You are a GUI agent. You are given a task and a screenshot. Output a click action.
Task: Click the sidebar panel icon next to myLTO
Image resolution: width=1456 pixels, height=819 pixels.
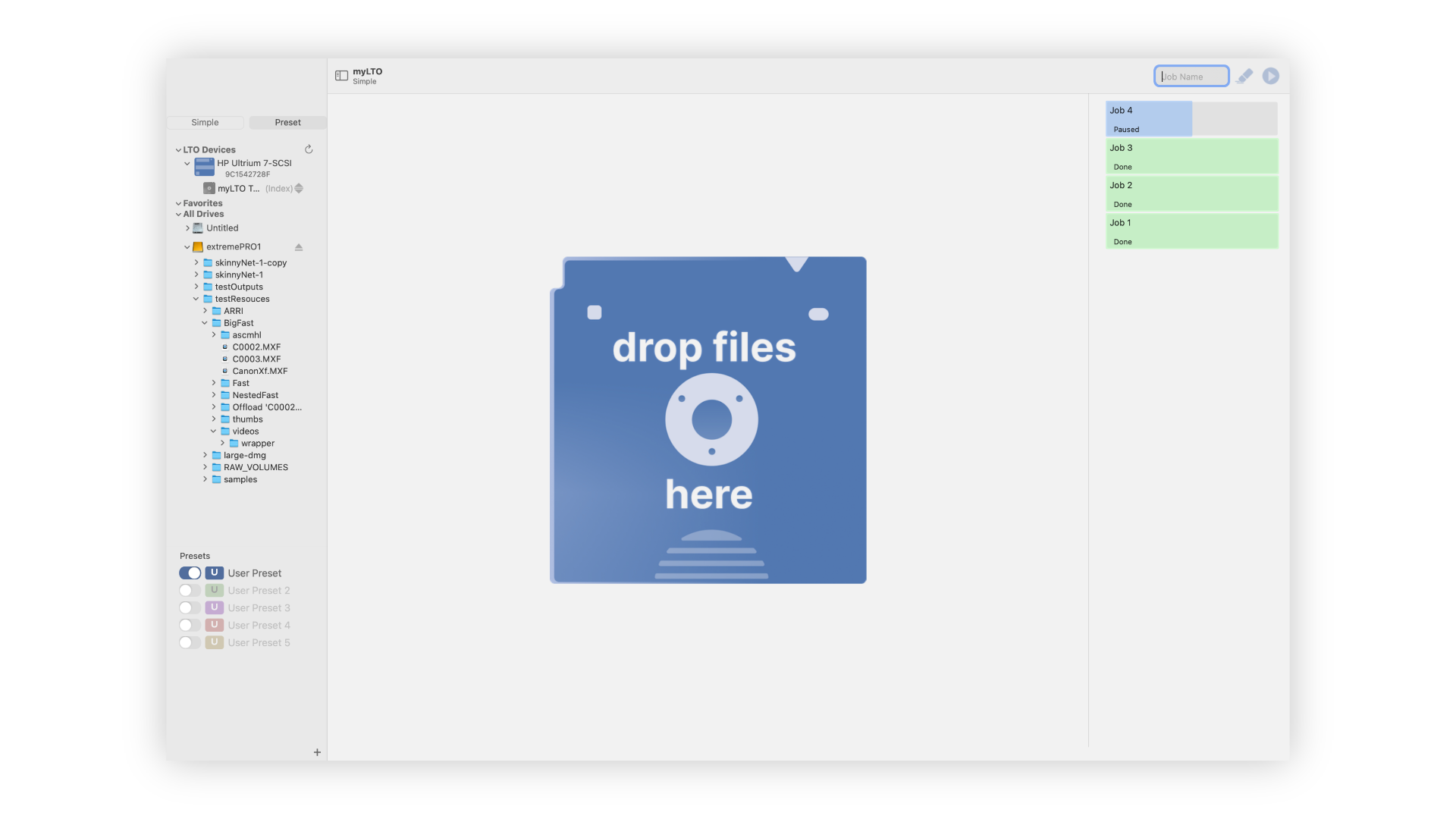(x=340, y=75)
